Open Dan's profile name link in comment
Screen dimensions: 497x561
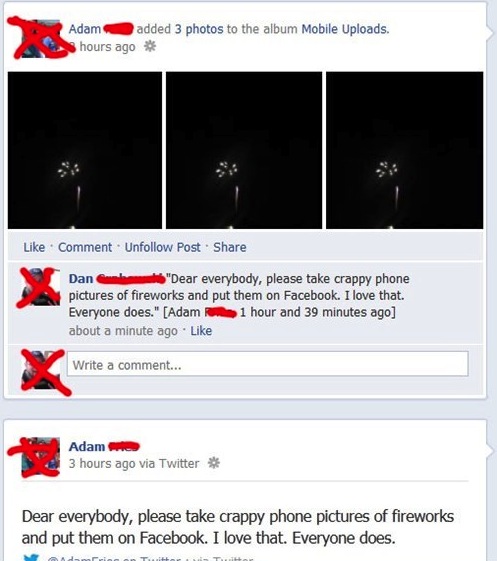click(x=81, y=279)
